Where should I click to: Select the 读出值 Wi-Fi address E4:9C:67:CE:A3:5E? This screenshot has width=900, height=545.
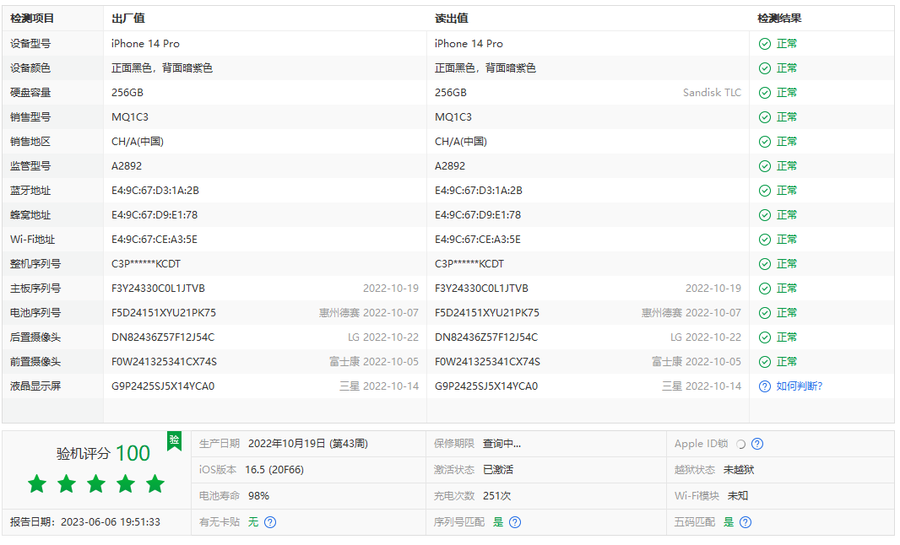coord(478,239)
